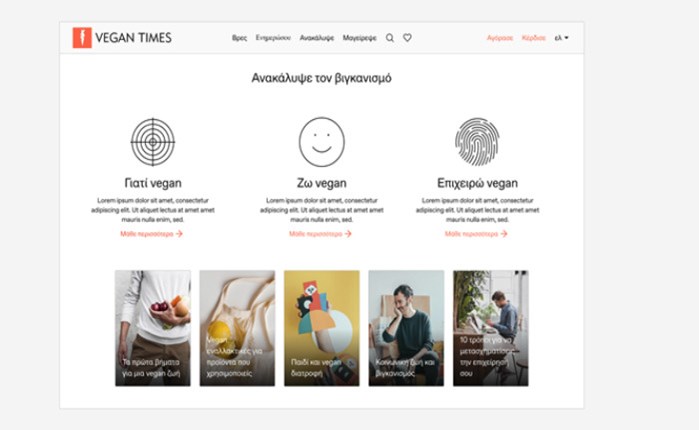The height and width of the screenshot is (430, 699).
Task: Click the Αγόρασε link in the header
Action: [500, 38]
